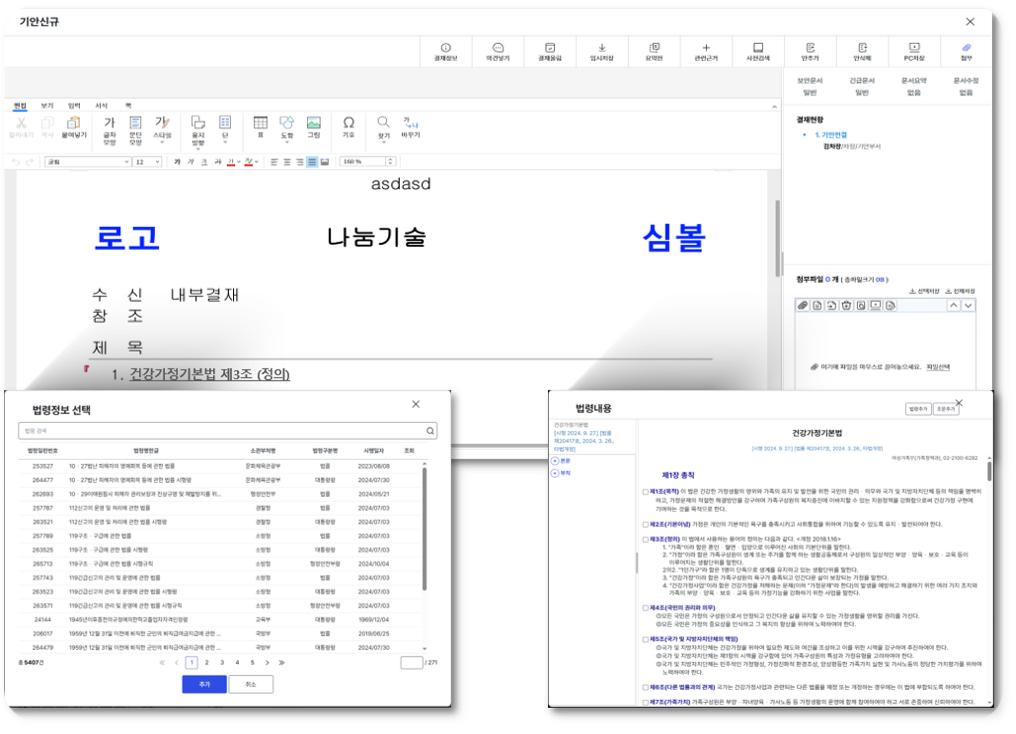Click the 조문추가 button
The width and height of the screenshot is (1016, 734).
pyautogui.click(x=945, y=409)
